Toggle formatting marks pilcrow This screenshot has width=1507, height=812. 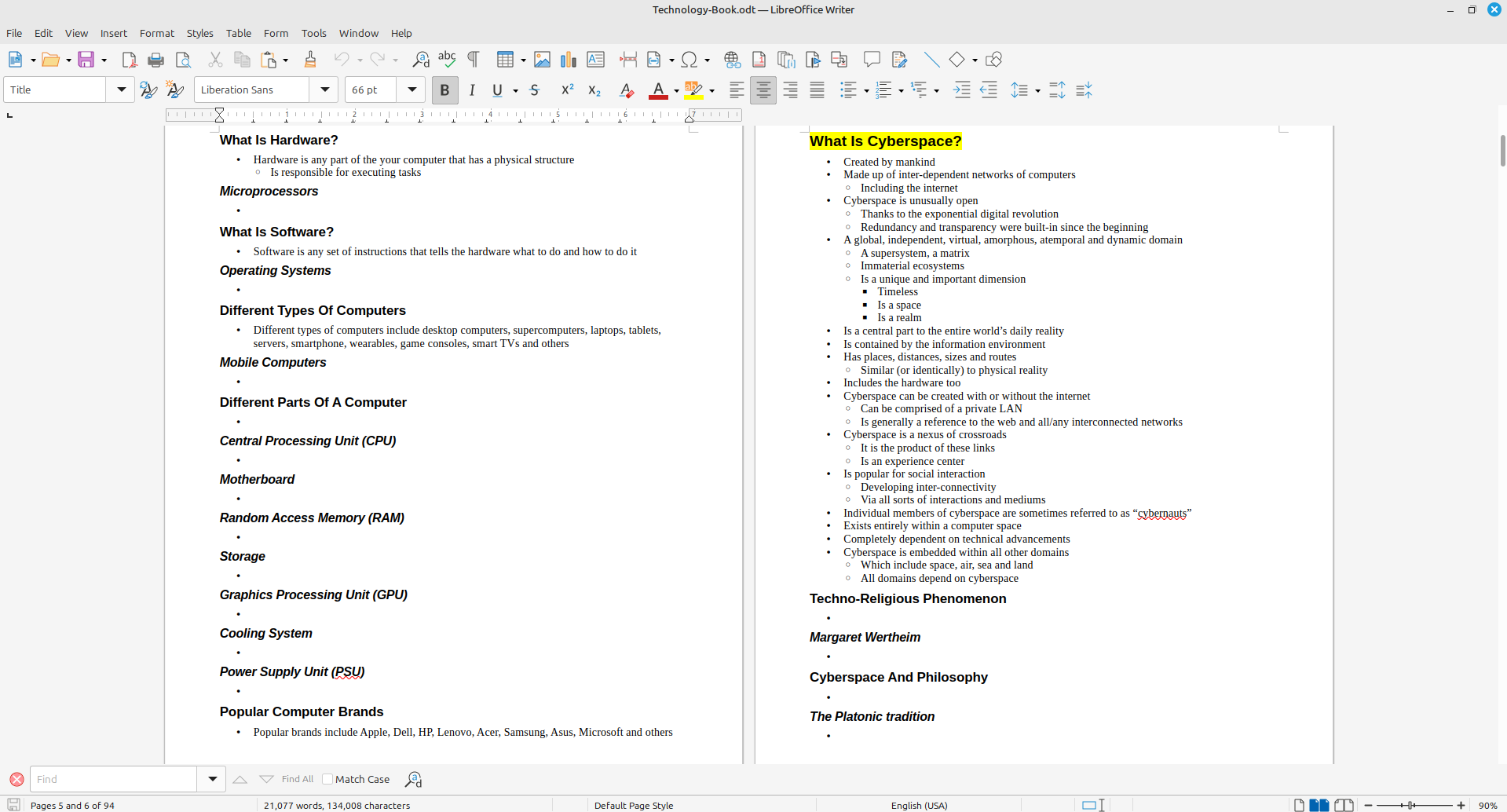tap(474, 60)
